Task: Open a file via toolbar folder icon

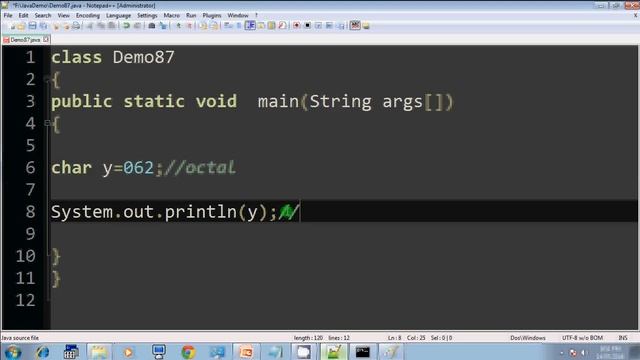Action: [21, 26]
